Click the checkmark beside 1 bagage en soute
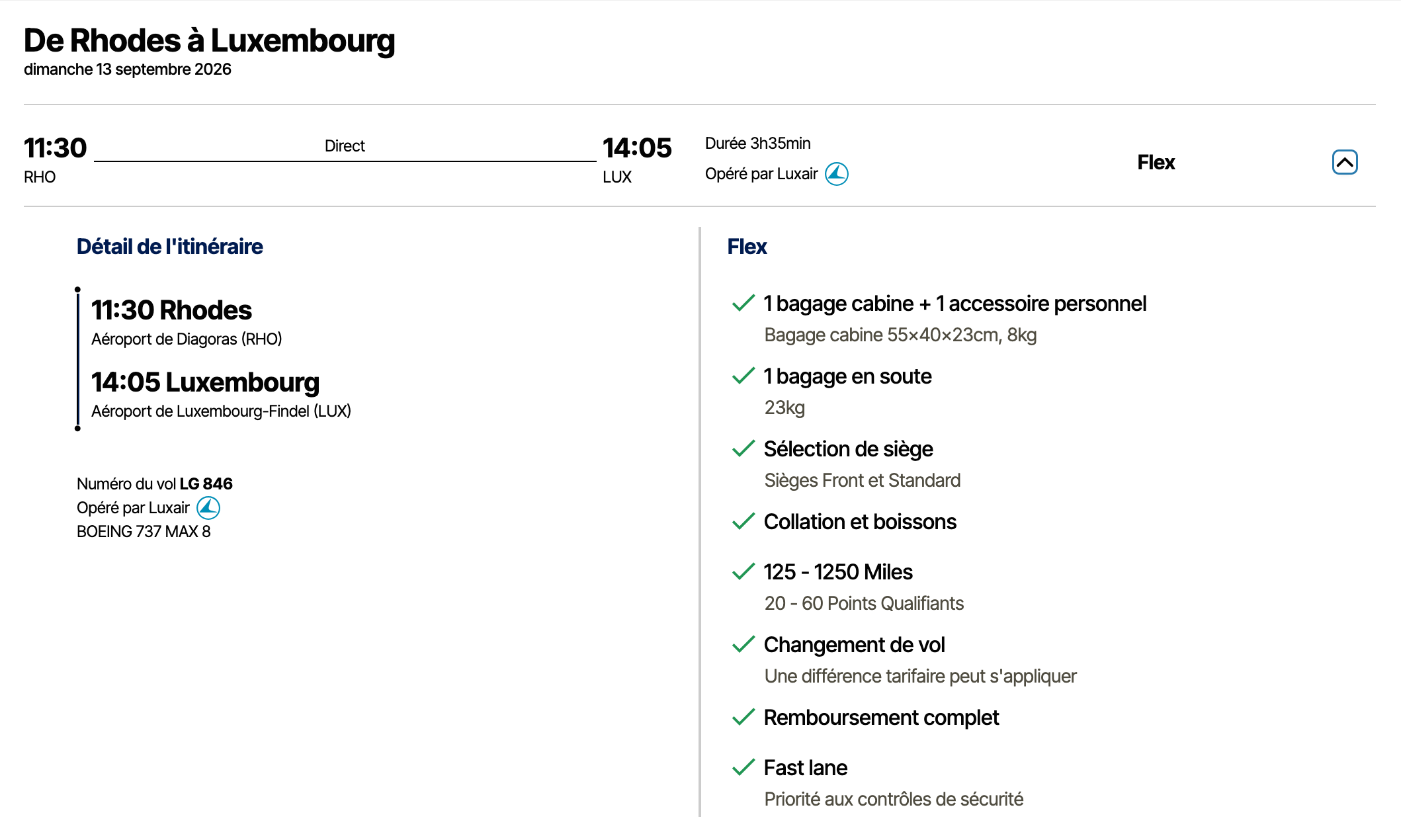 click(743, 376)
